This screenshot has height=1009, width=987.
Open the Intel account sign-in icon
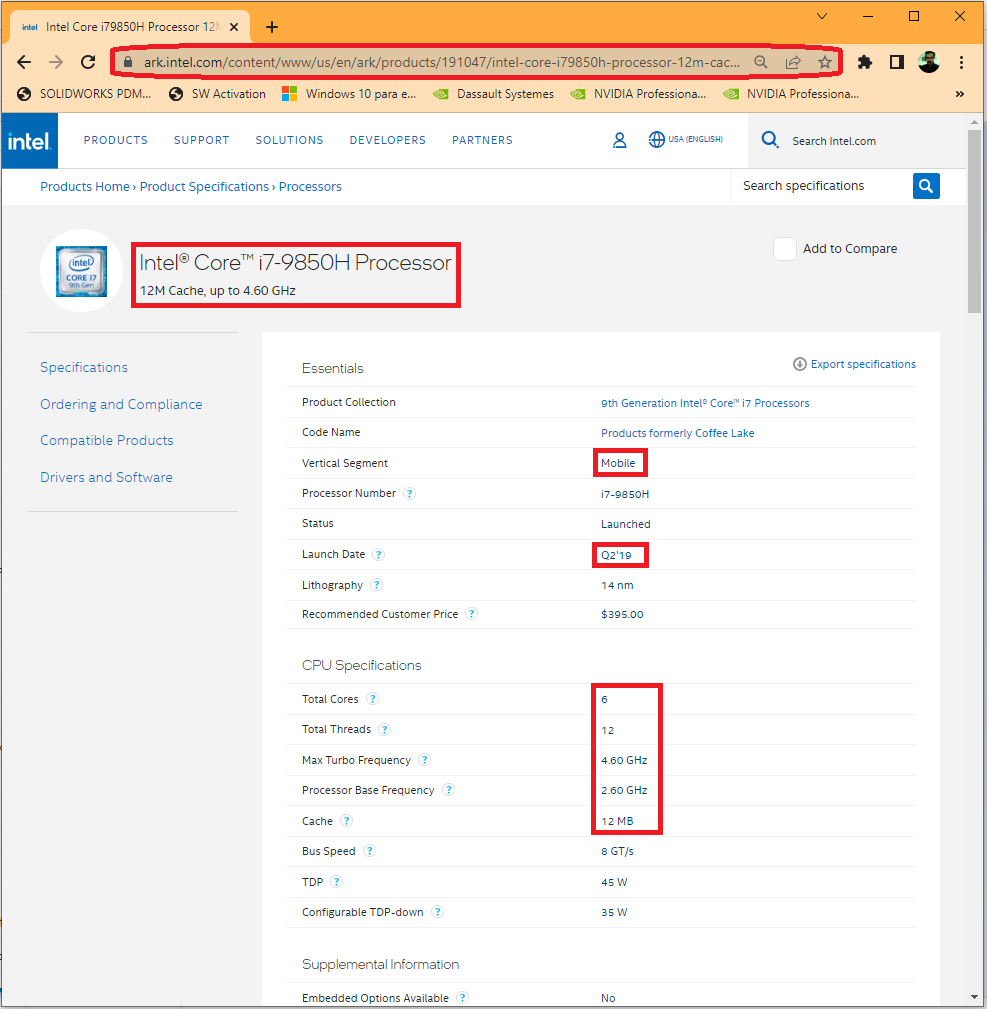click(x=620, y=140)
